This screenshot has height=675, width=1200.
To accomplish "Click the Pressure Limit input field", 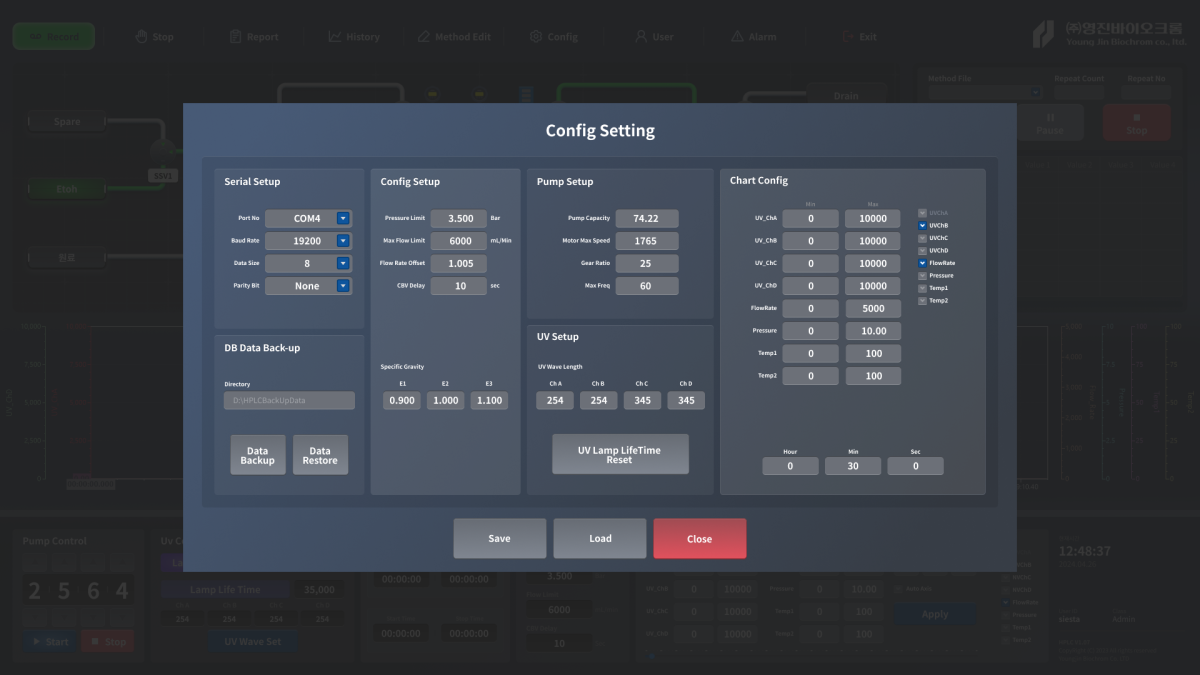I will pyautogui.click(x=459, y=218).
